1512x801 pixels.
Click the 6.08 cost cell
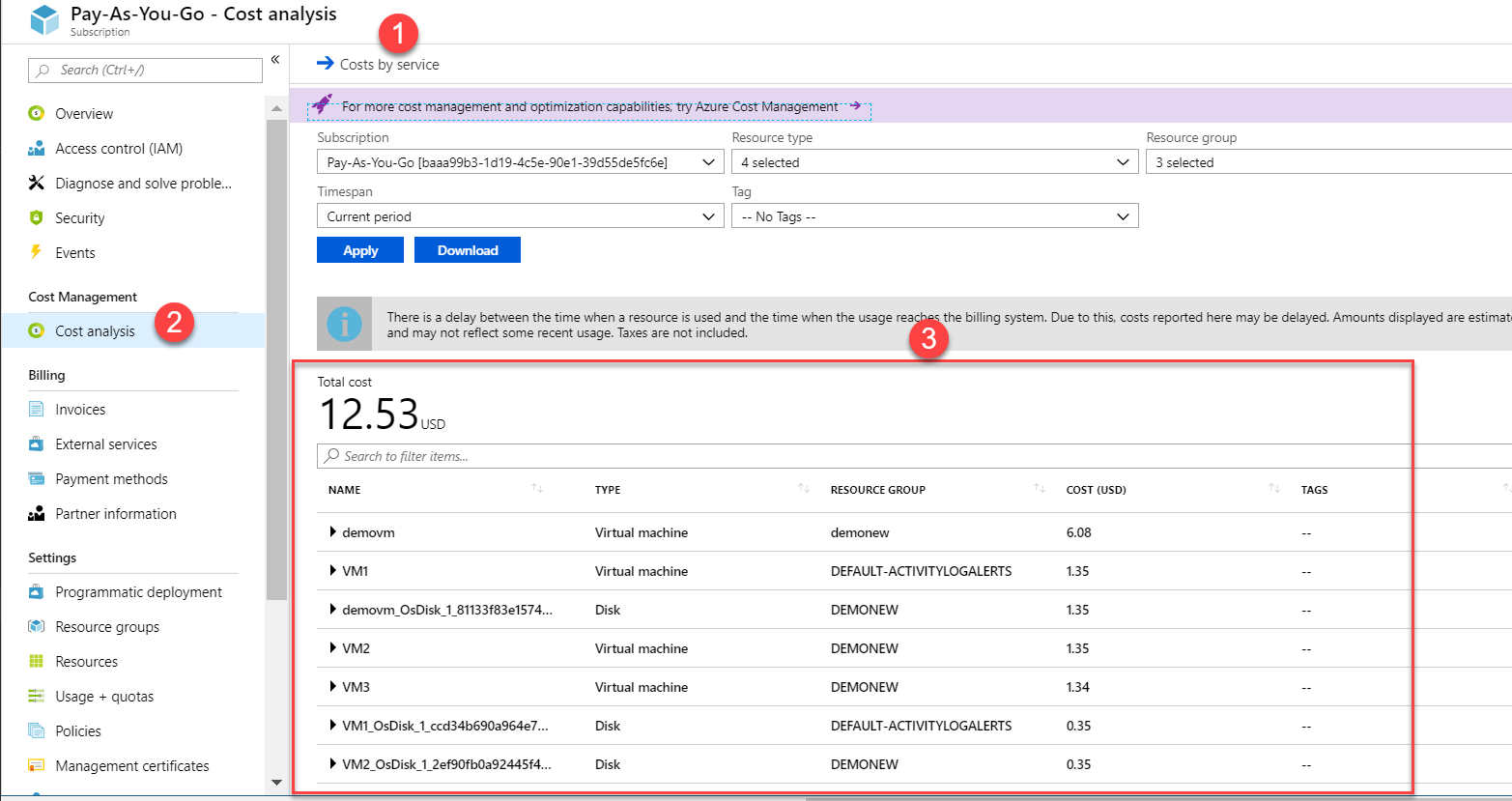[x=1079, y=532]
